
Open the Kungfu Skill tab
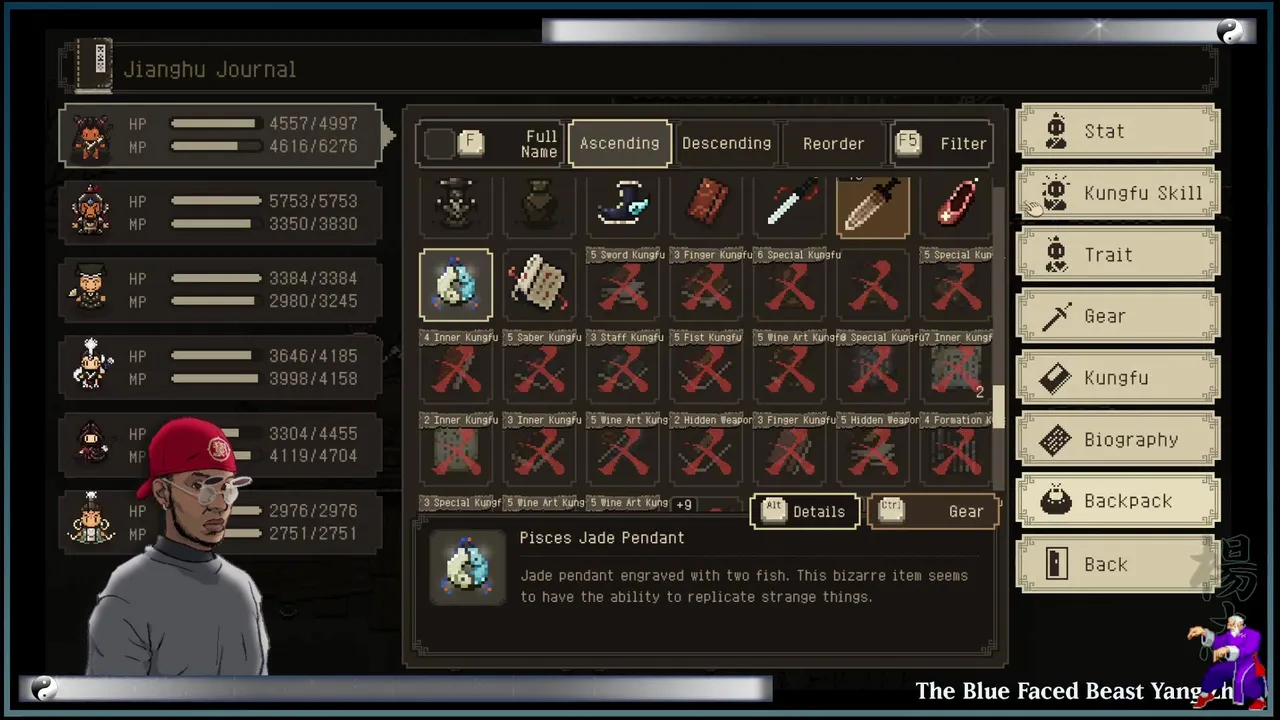[1118, 193]
